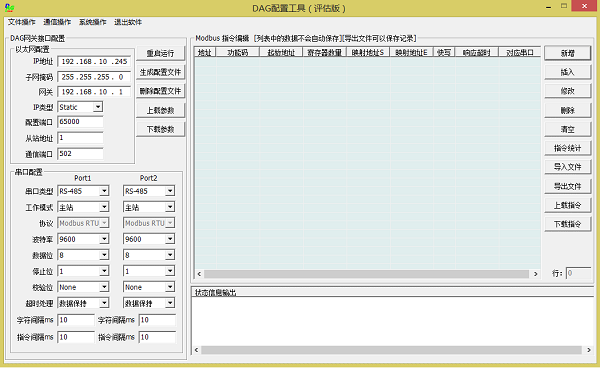The height and width of the screenshot is (368, 600).
Task: Click Port2 字符间隔ms input field
Action: (157, 320)
